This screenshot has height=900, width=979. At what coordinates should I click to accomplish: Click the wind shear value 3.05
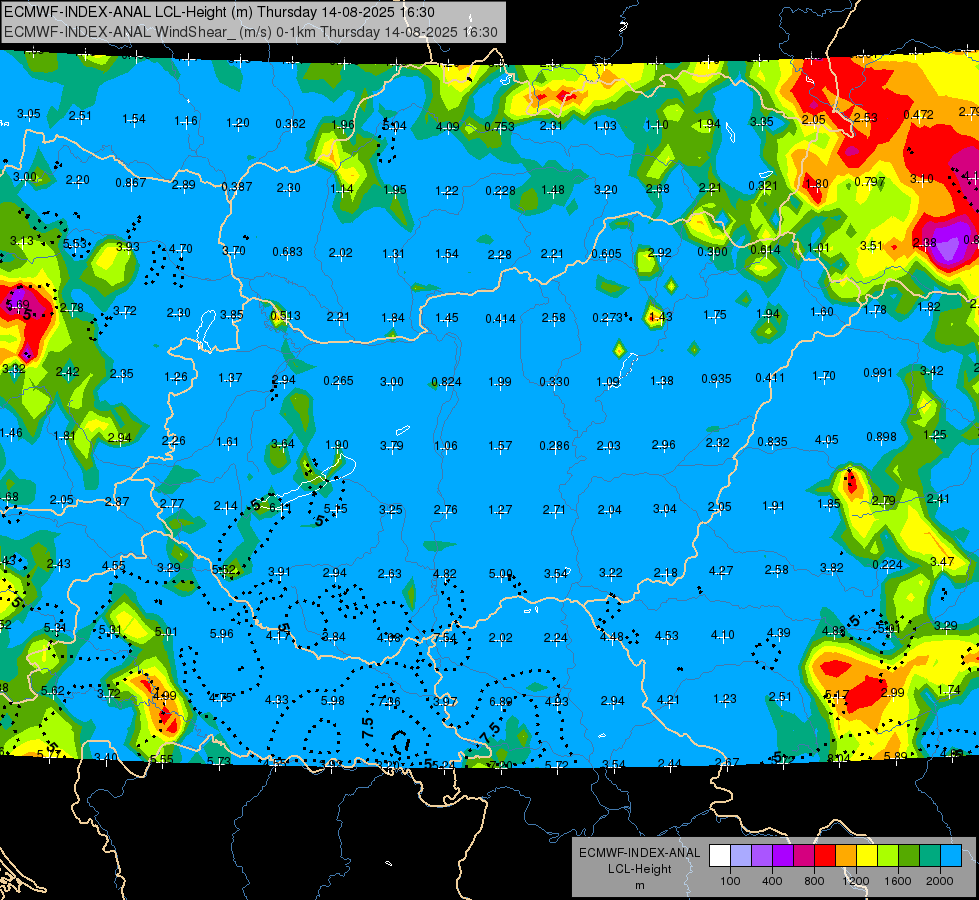coord(29,114)
